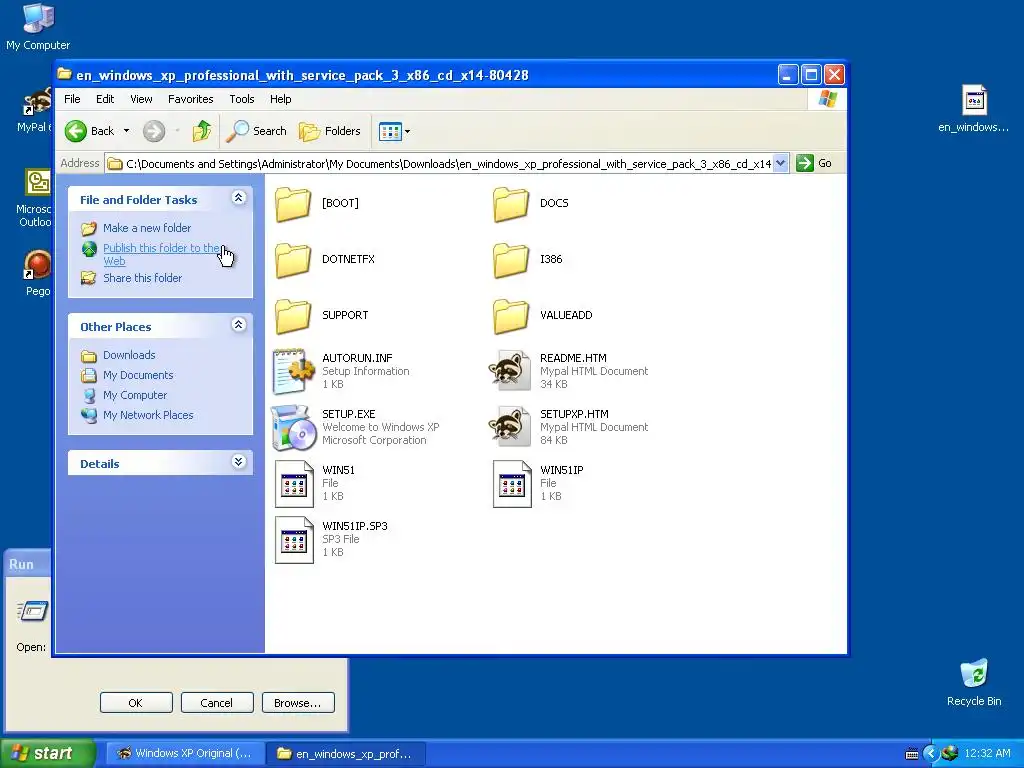Select the AUTORUN.INF file icon
Image resolution: width=1024 pixels, height=768 pixels.
click(293, 372)
